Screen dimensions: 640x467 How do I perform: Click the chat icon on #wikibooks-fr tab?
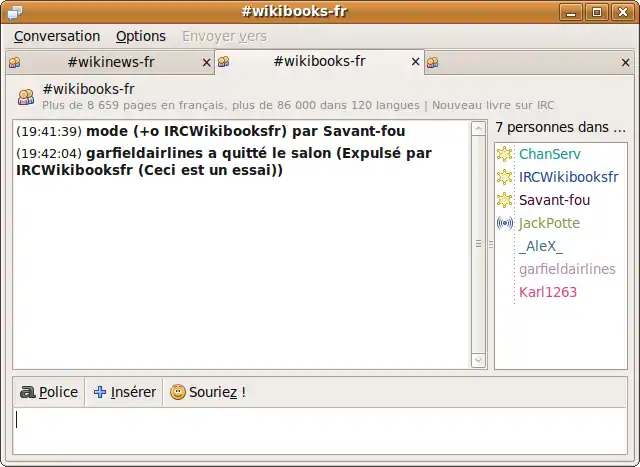tap(223, 62)
